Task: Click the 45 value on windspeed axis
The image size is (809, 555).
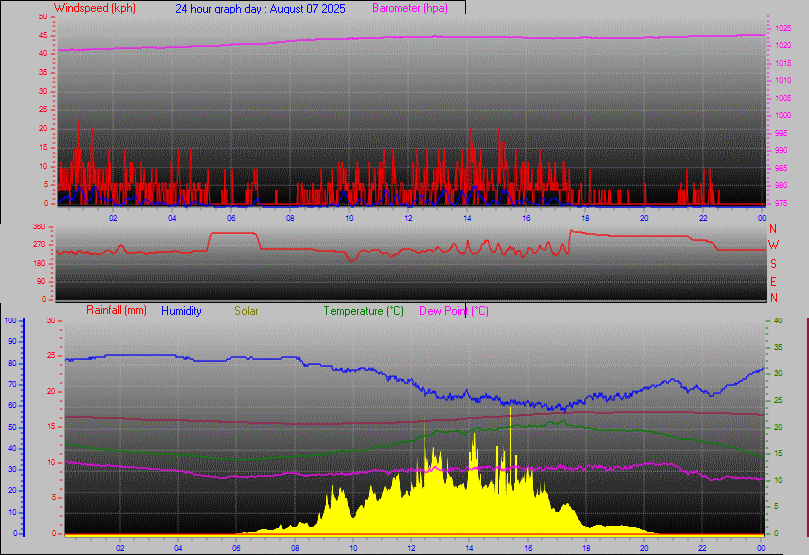Action: click(43, 36)
